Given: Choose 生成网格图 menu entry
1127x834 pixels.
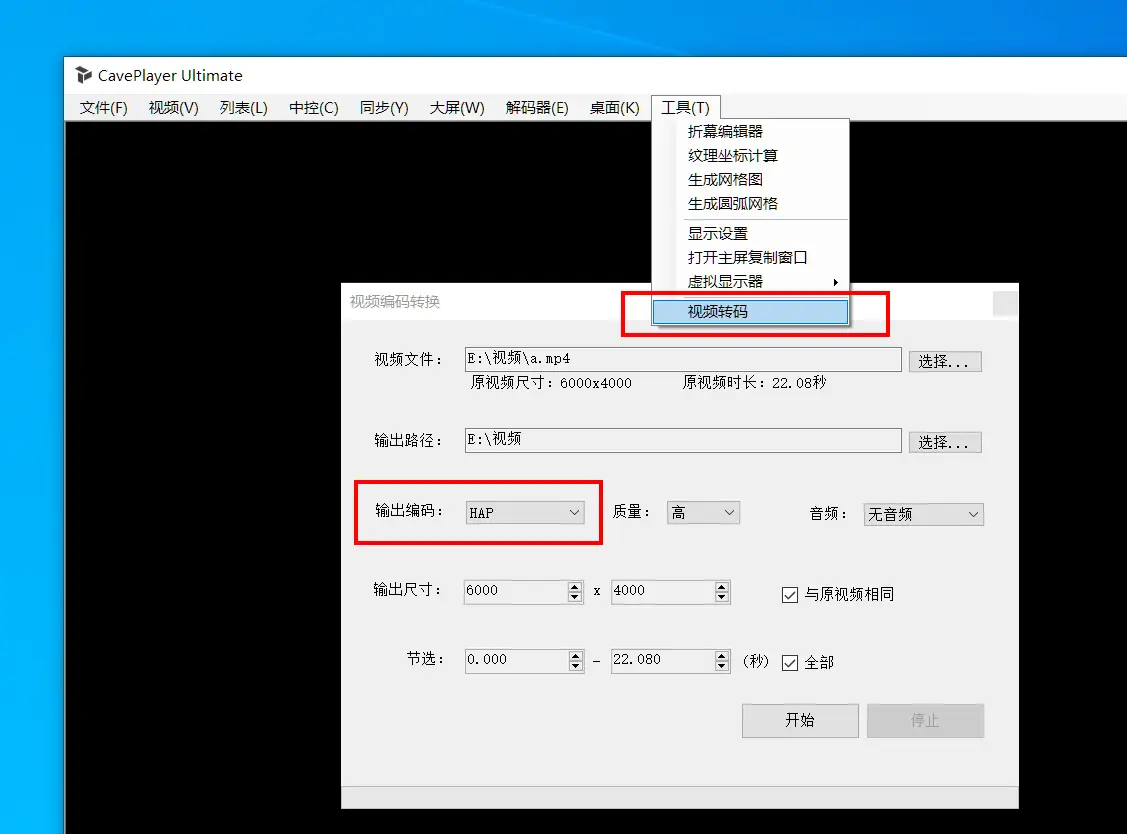Looking at the screenshot, I should coord(750,180).
